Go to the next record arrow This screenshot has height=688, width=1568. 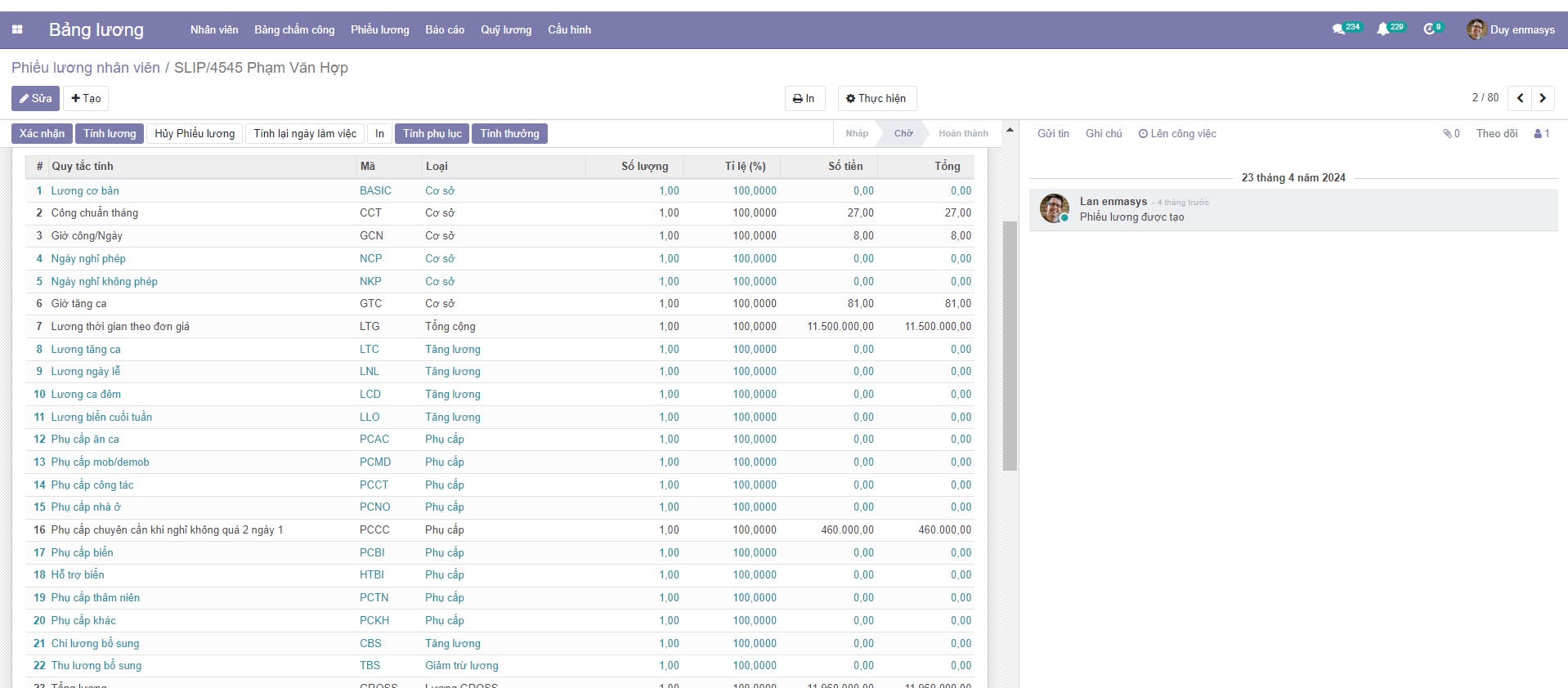1543,98
